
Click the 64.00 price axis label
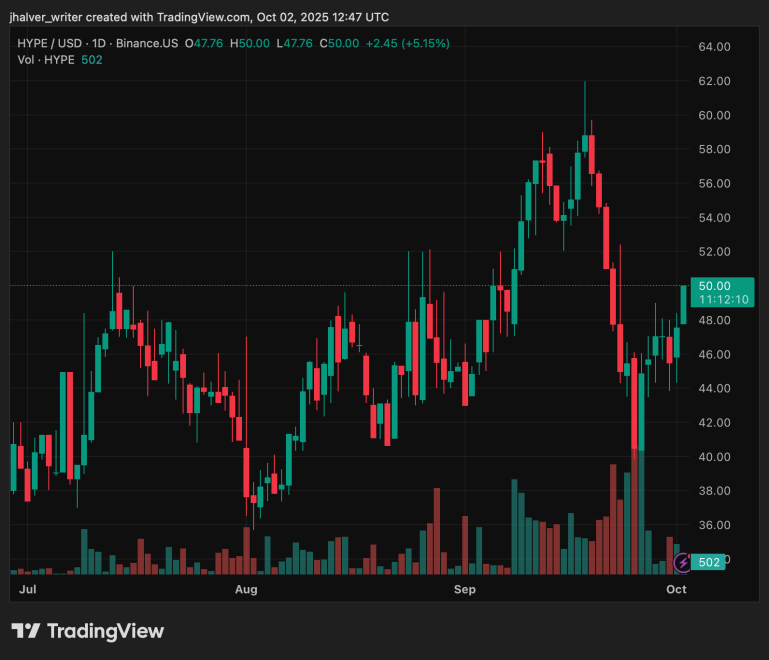tap(713, 47)
